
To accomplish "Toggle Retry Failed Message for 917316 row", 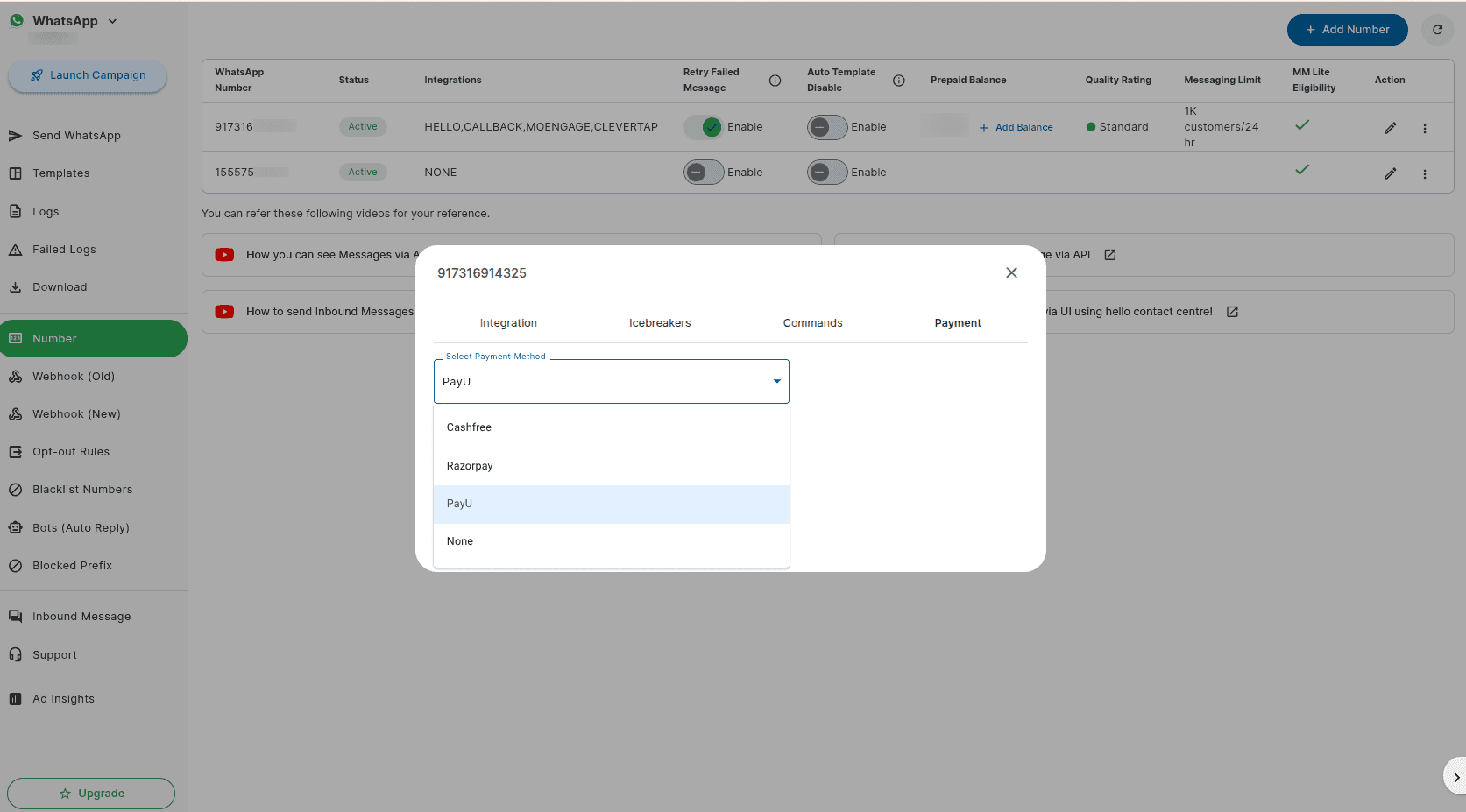I will pyautogui.click(x=704, y=127).
